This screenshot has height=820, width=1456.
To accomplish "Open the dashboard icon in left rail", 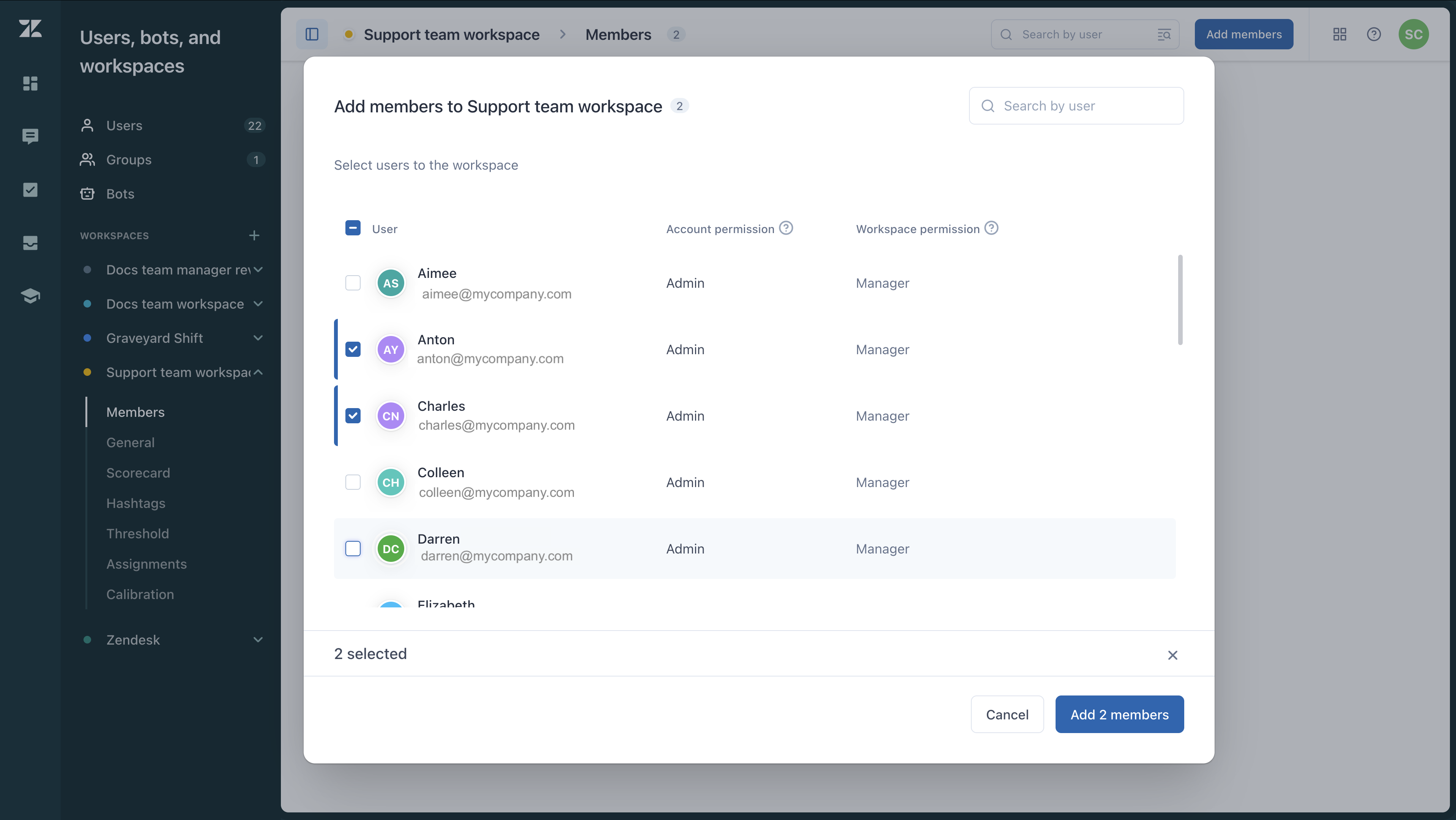I will [x=30, y=84].
